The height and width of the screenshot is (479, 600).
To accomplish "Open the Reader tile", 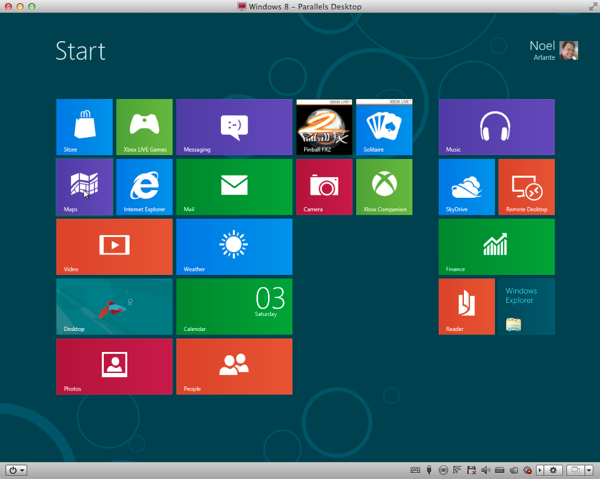I will (x=467, y=307).
